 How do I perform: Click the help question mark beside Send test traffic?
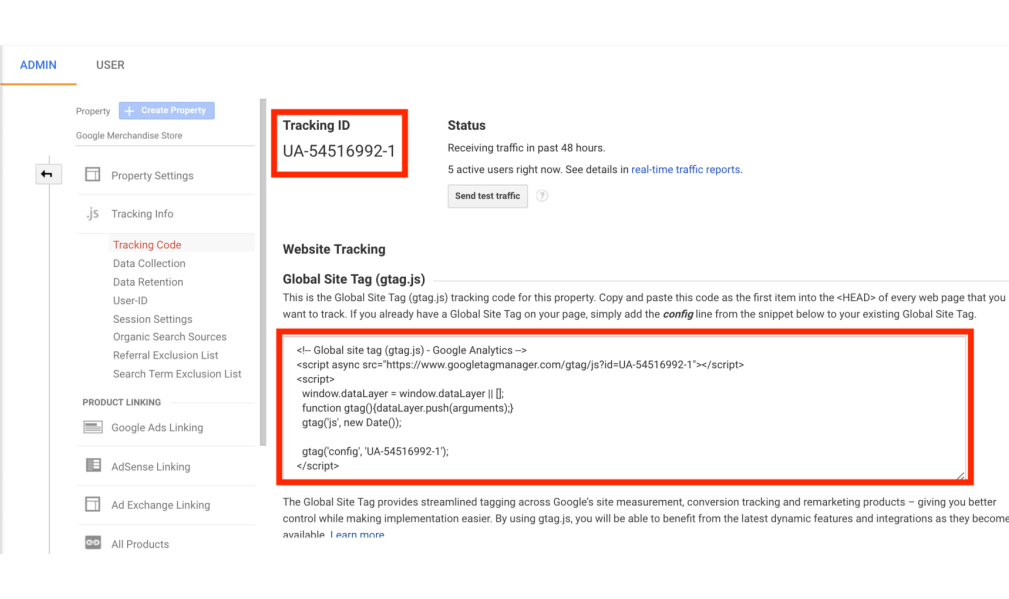pos(542,196)
